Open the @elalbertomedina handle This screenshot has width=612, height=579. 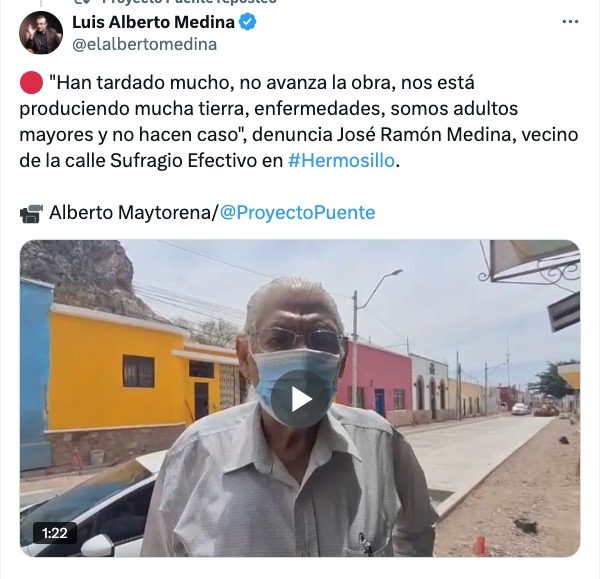click(145, 45)
